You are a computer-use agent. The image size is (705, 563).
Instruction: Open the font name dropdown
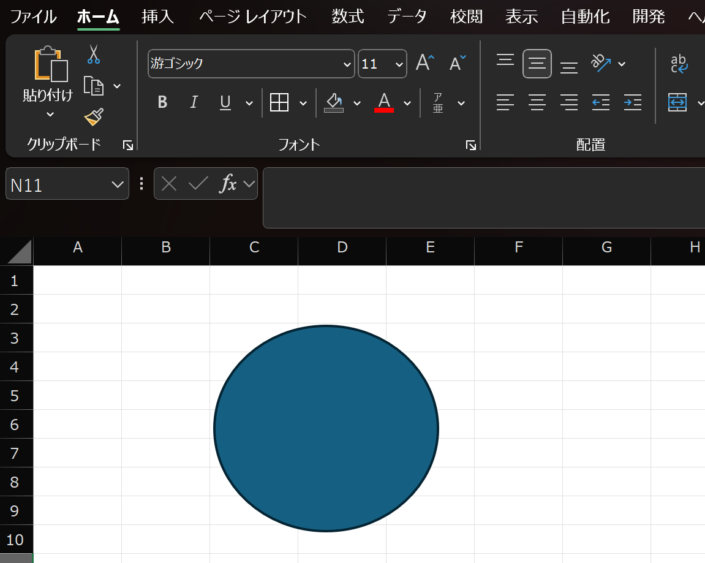coord(347,64)
